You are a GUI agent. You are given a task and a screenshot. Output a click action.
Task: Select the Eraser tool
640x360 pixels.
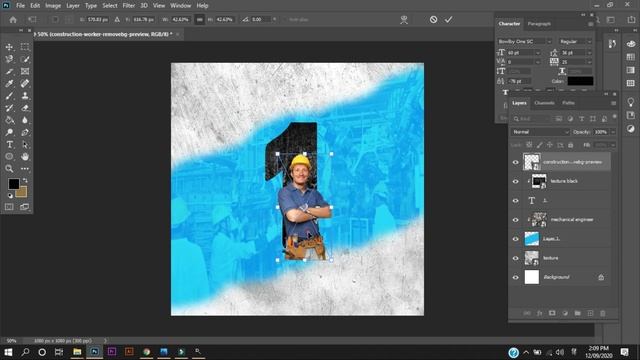(25, 108)
